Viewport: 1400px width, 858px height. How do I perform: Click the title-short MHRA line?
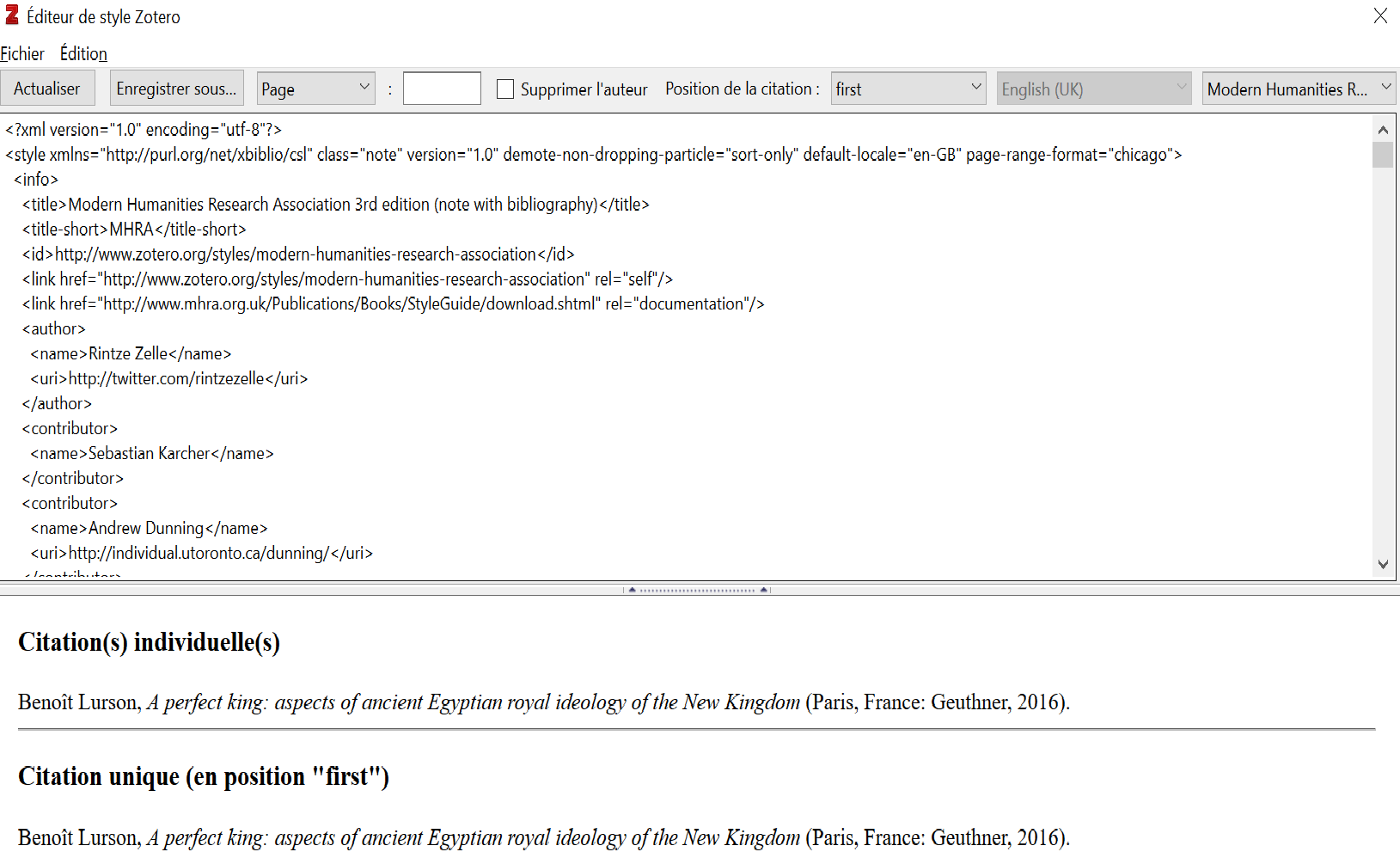134,230
